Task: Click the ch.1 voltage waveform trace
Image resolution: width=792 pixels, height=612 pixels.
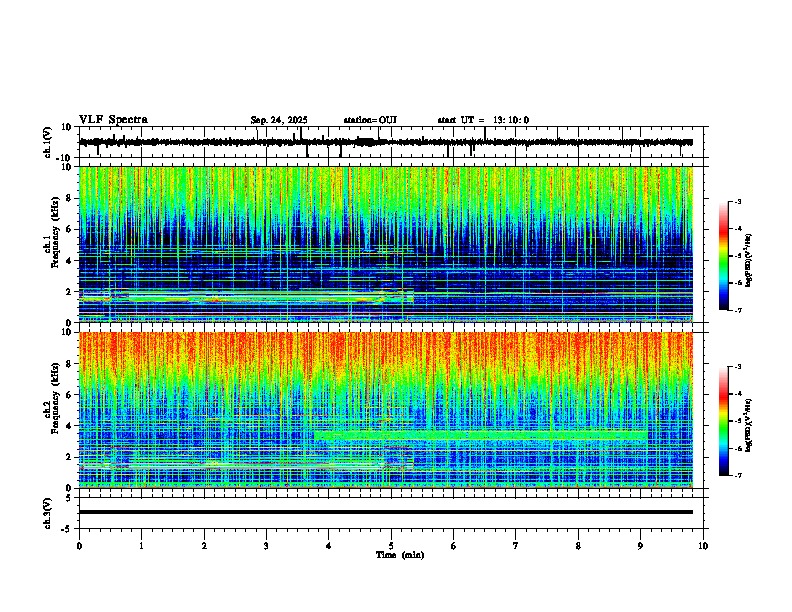Action: click(x=386, y=142)
